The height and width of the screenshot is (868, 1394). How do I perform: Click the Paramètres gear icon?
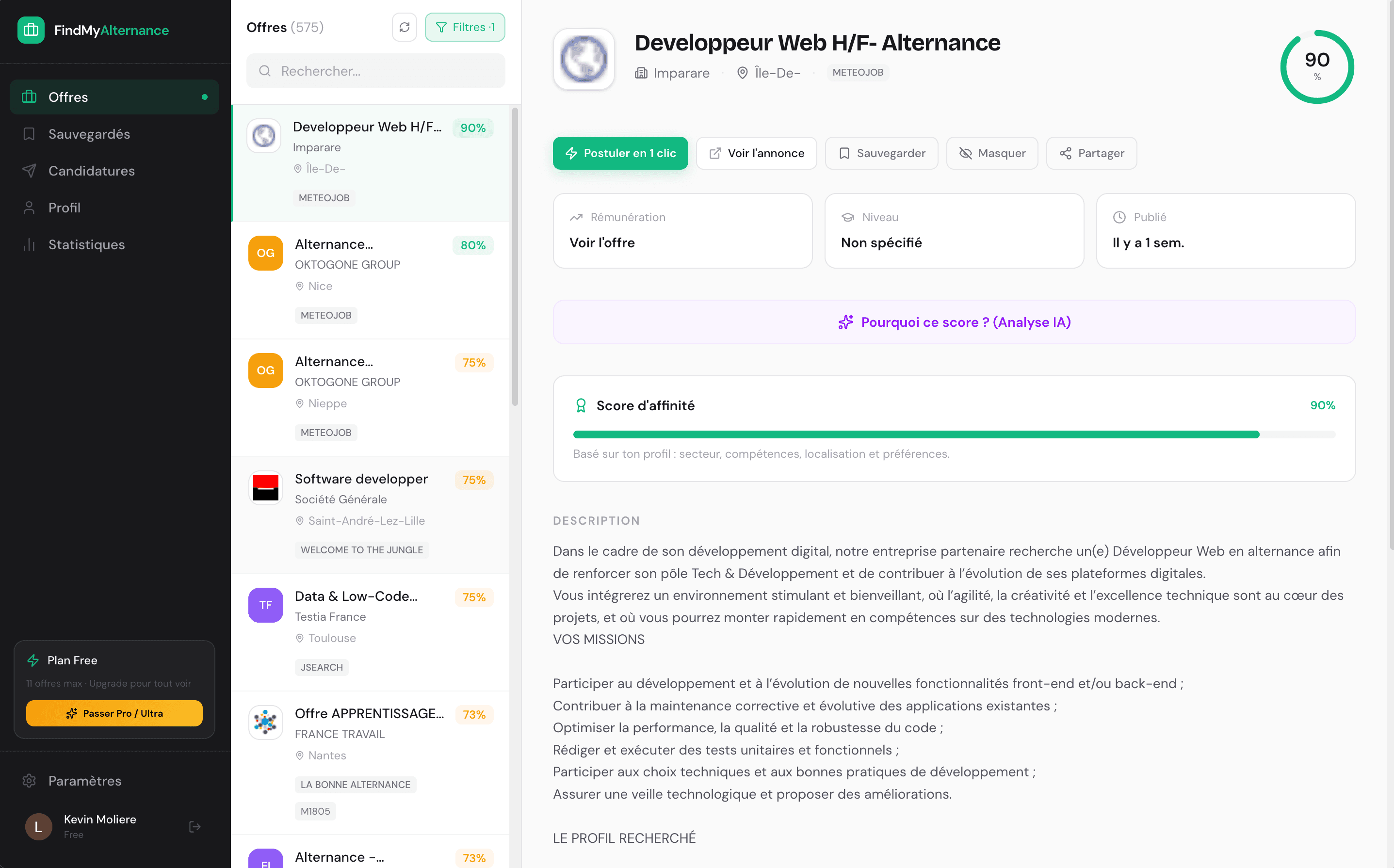[29, 781]
